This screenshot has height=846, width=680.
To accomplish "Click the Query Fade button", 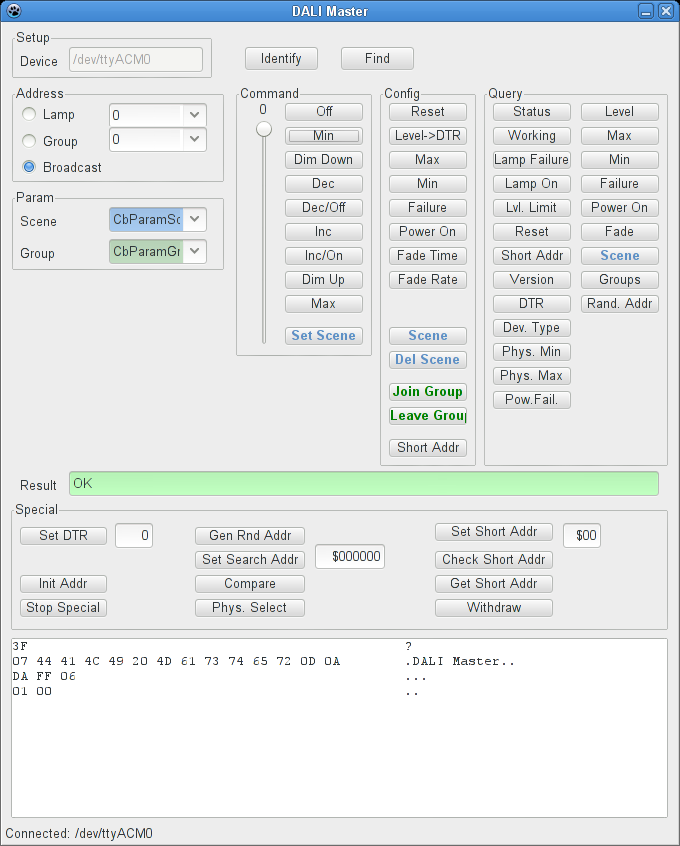I will [x=620, y=231].
